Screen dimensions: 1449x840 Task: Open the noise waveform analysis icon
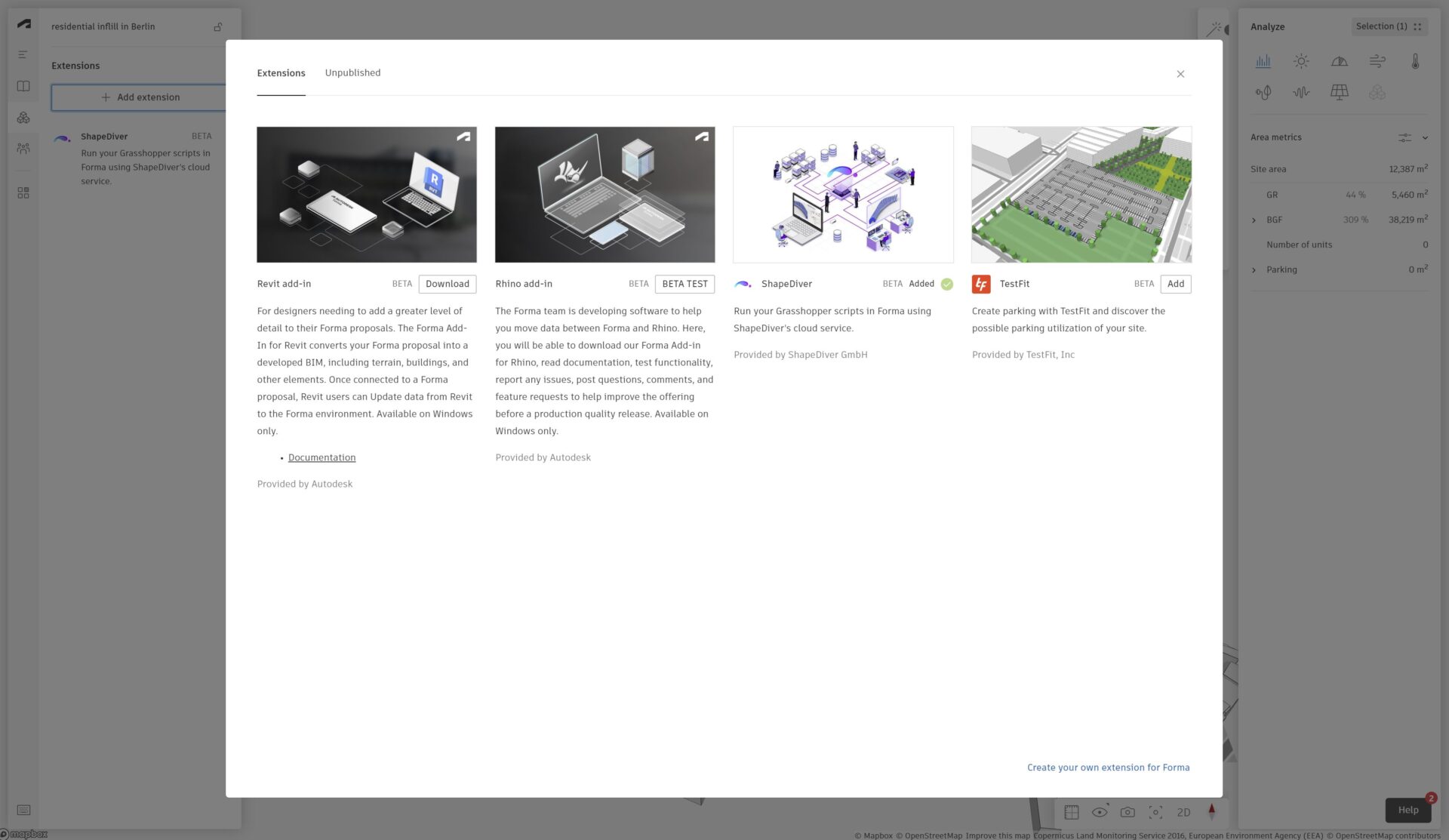point(1301,92)
